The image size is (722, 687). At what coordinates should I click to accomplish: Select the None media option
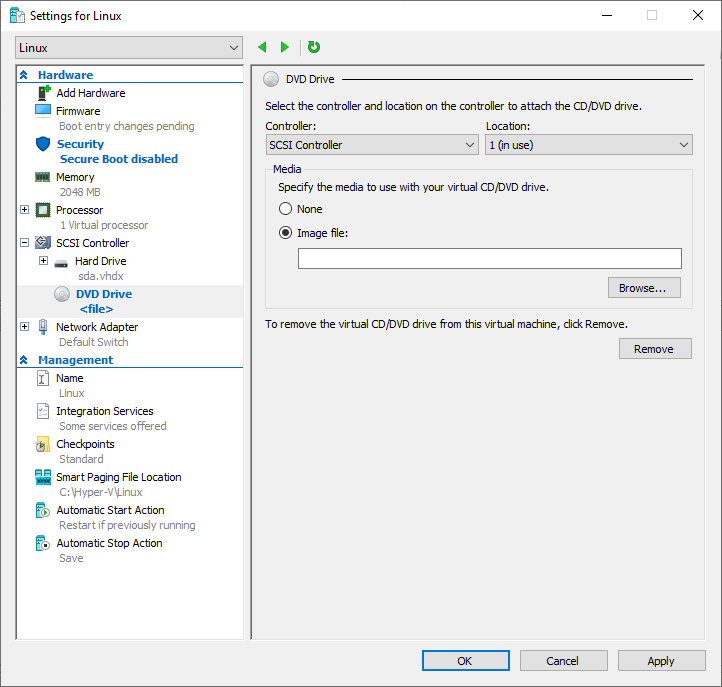tap(285, 209)
